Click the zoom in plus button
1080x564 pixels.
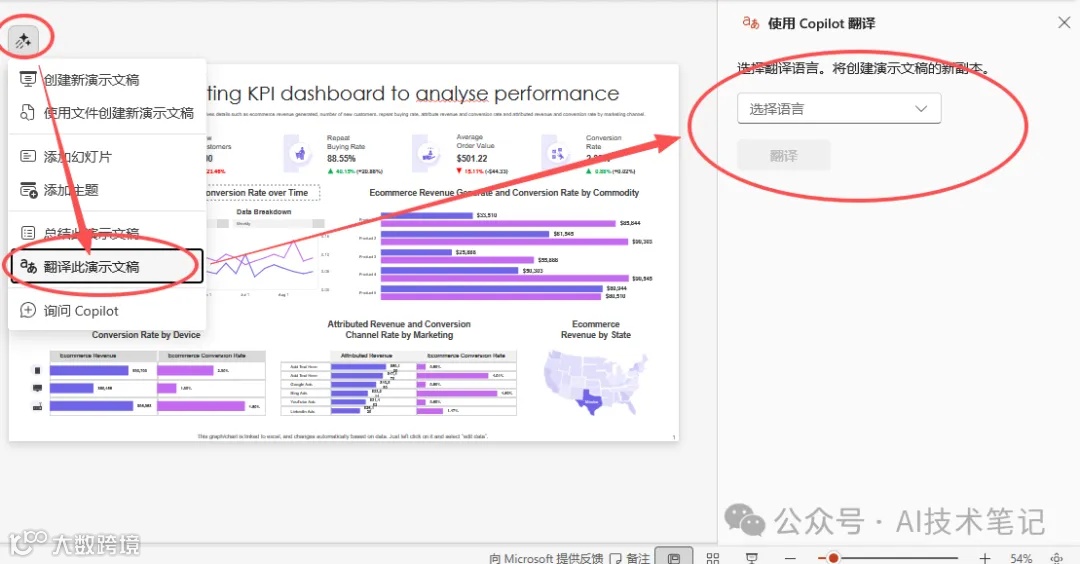click(985, 558)
